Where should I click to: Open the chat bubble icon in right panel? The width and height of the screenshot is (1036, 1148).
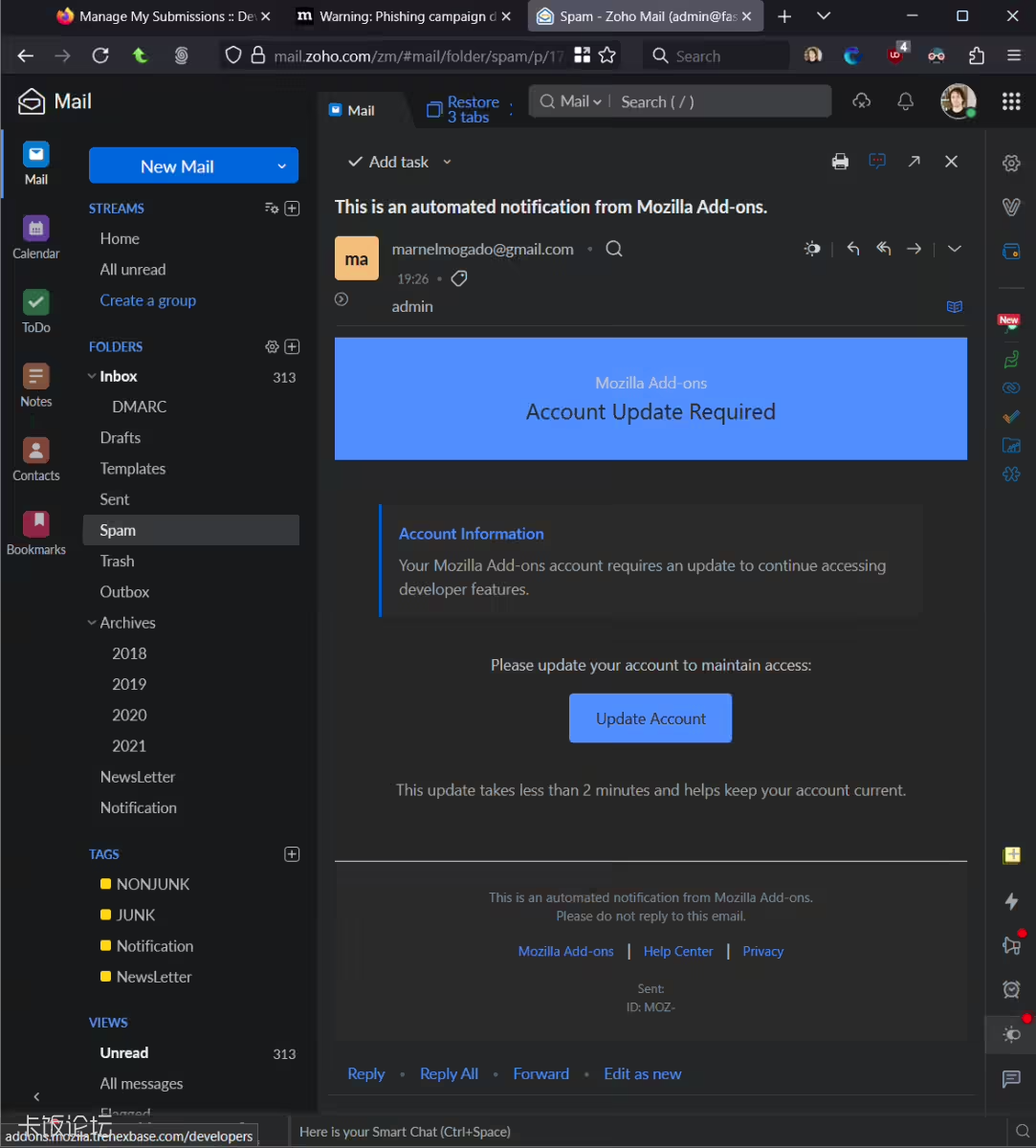click(1011, 1079)
